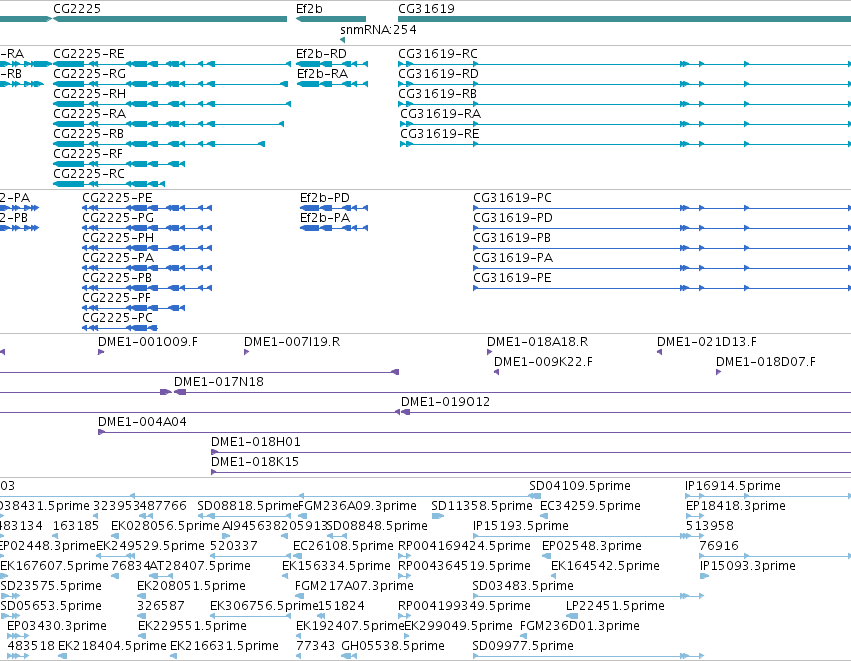Open protein CG2225-PA
This screenshot has height=661, width=851.
tap(118, 258)
